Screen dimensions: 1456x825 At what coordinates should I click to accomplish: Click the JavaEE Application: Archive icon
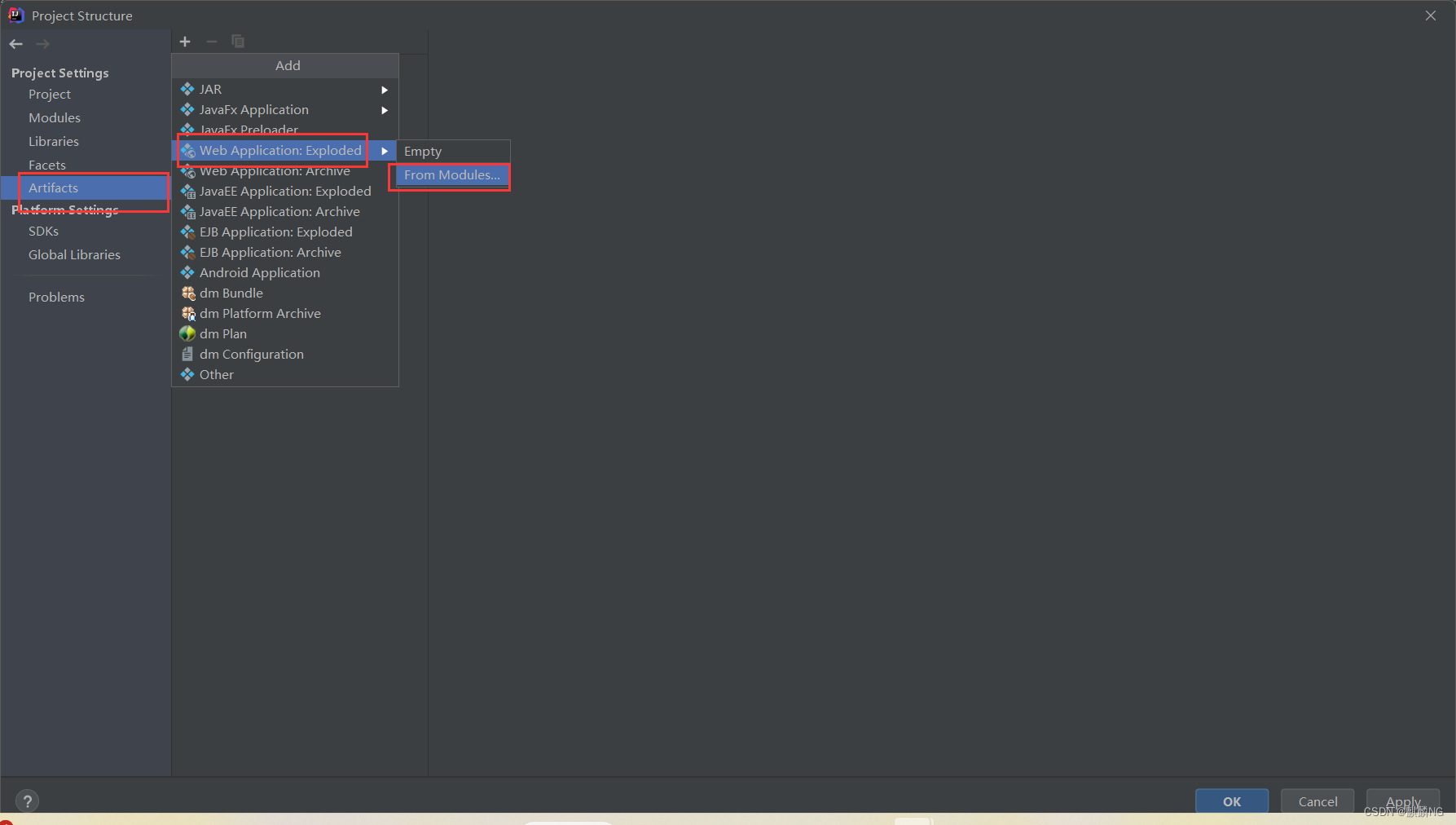pos(187,211)
